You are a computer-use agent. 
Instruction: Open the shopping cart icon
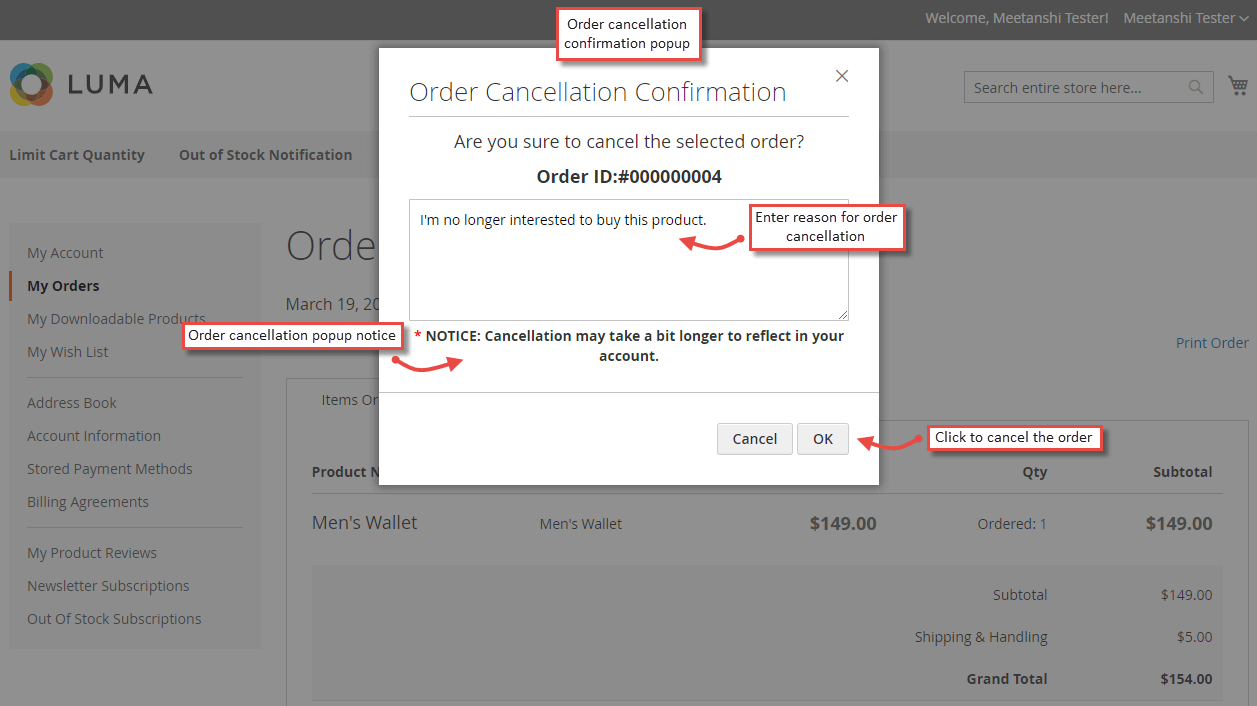tap(1238, 86)
